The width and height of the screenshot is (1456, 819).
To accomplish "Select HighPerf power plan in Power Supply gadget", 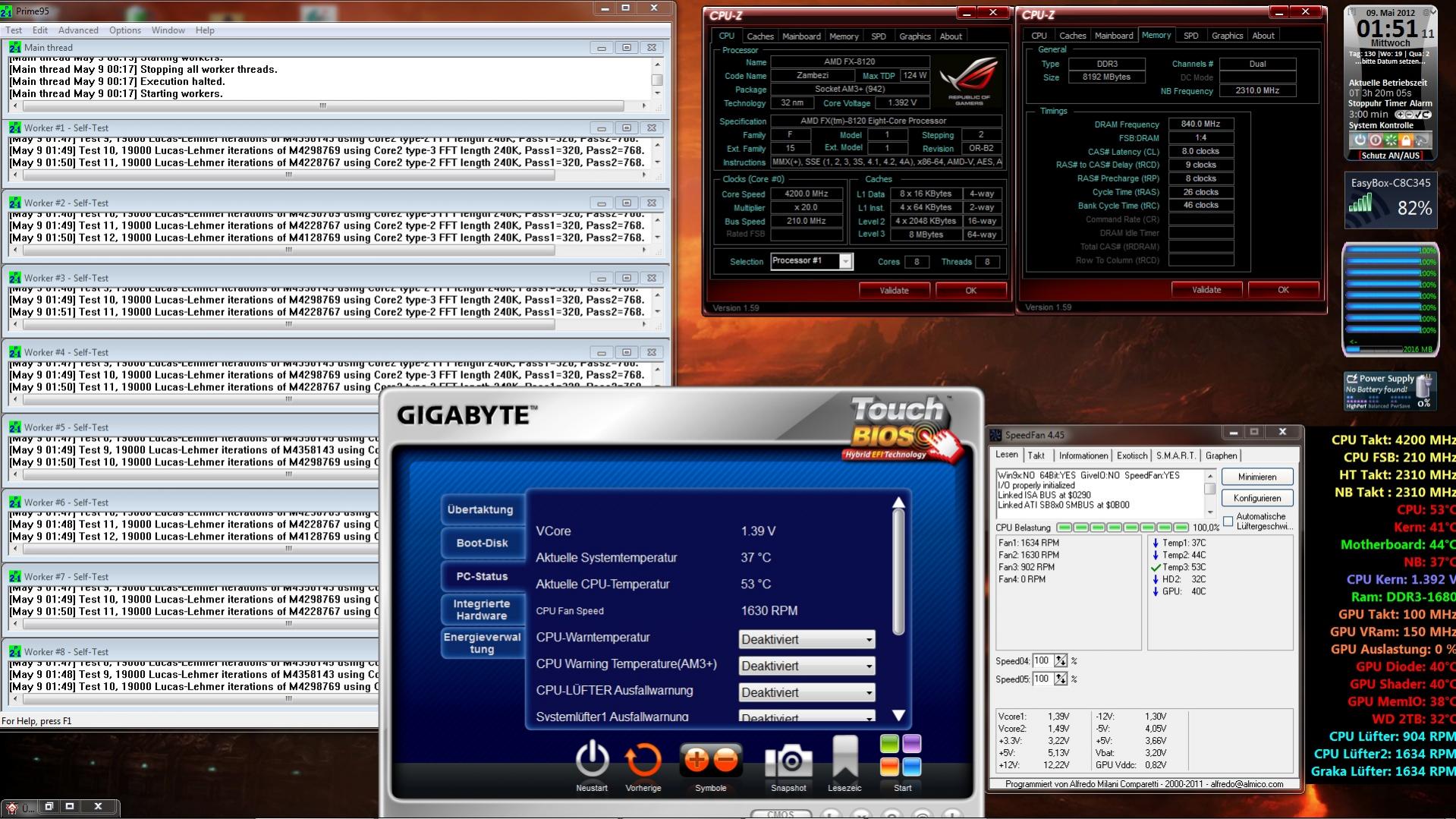I will [1356, 406].
